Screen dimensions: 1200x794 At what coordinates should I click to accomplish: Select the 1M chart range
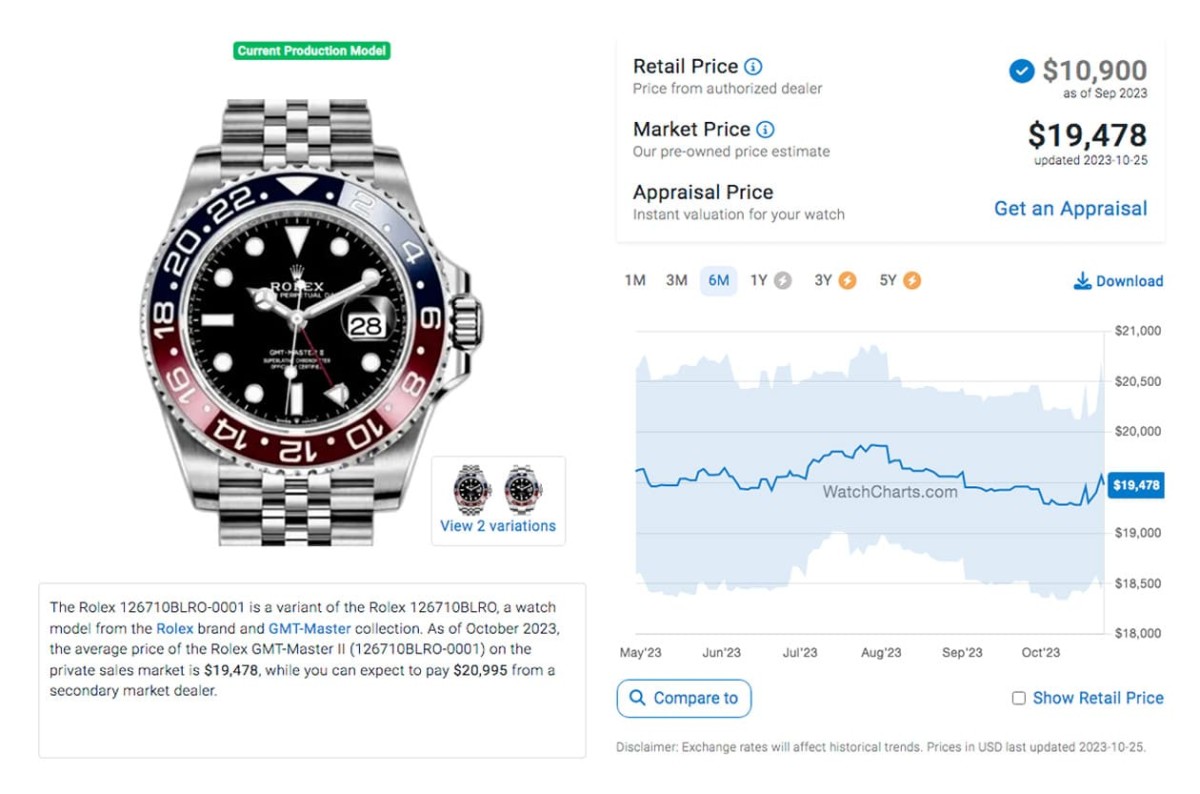tap(635, 281)
